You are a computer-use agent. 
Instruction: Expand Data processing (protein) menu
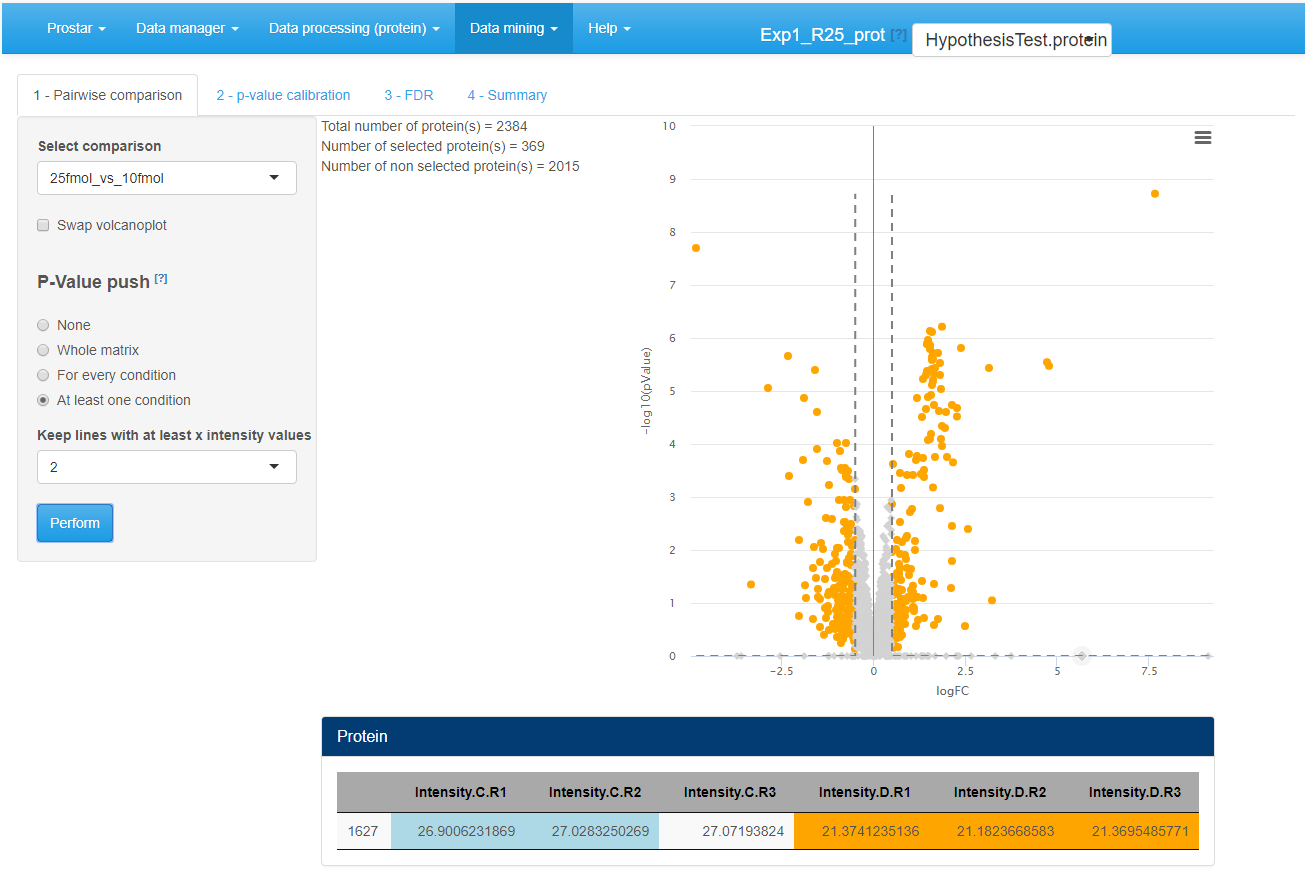[353, 28]
